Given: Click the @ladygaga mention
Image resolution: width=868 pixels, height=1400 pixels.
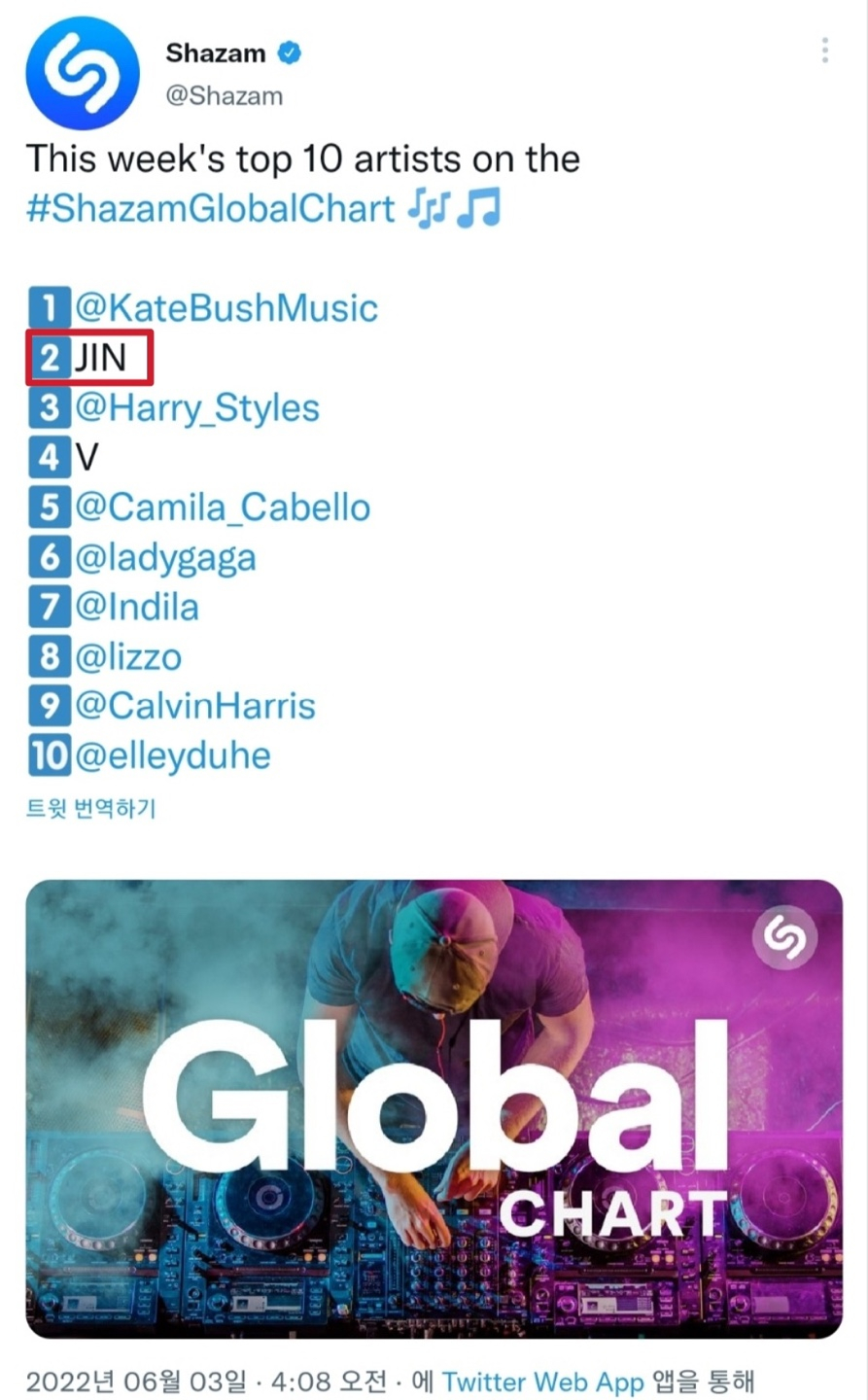Looking at the screenshot, I should (x=165, y=558).
